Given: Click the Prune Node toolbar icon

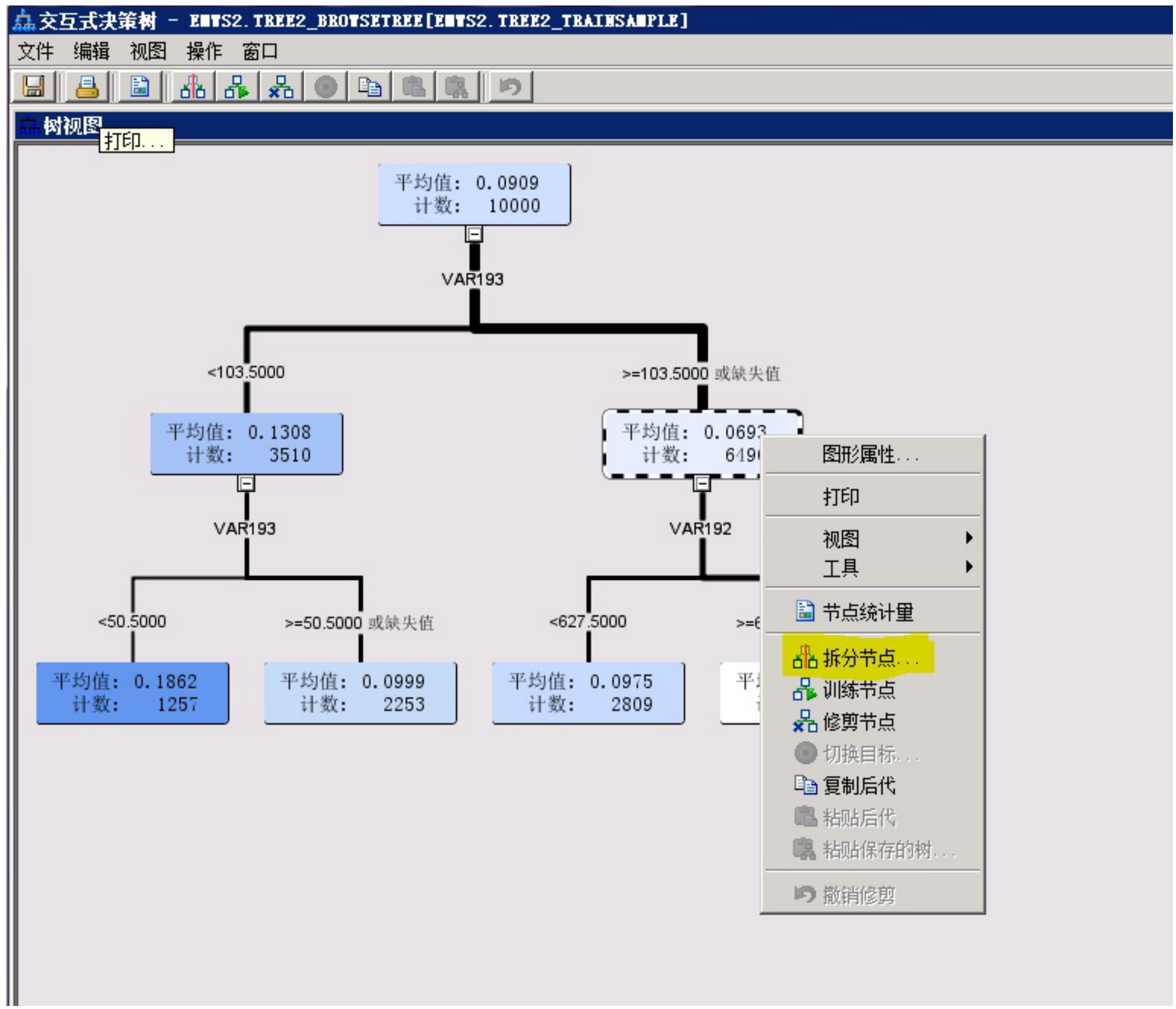Looking at the screenshot, I should 281,87.
